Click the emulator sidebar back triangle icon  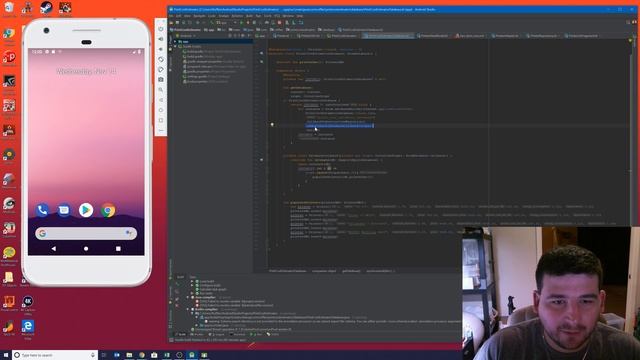161,100
